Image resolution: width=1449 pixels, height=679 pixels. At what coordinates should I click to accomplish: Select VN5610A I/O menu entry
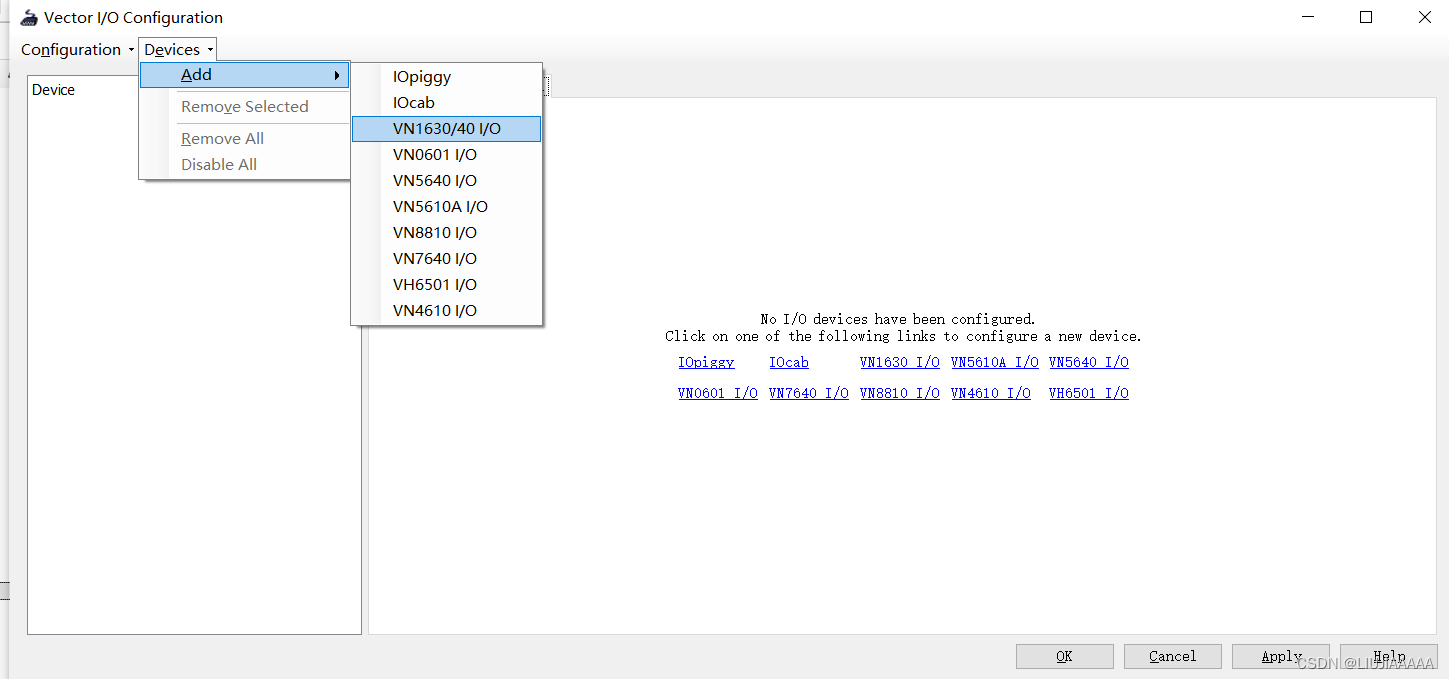[x=446, y=207]
